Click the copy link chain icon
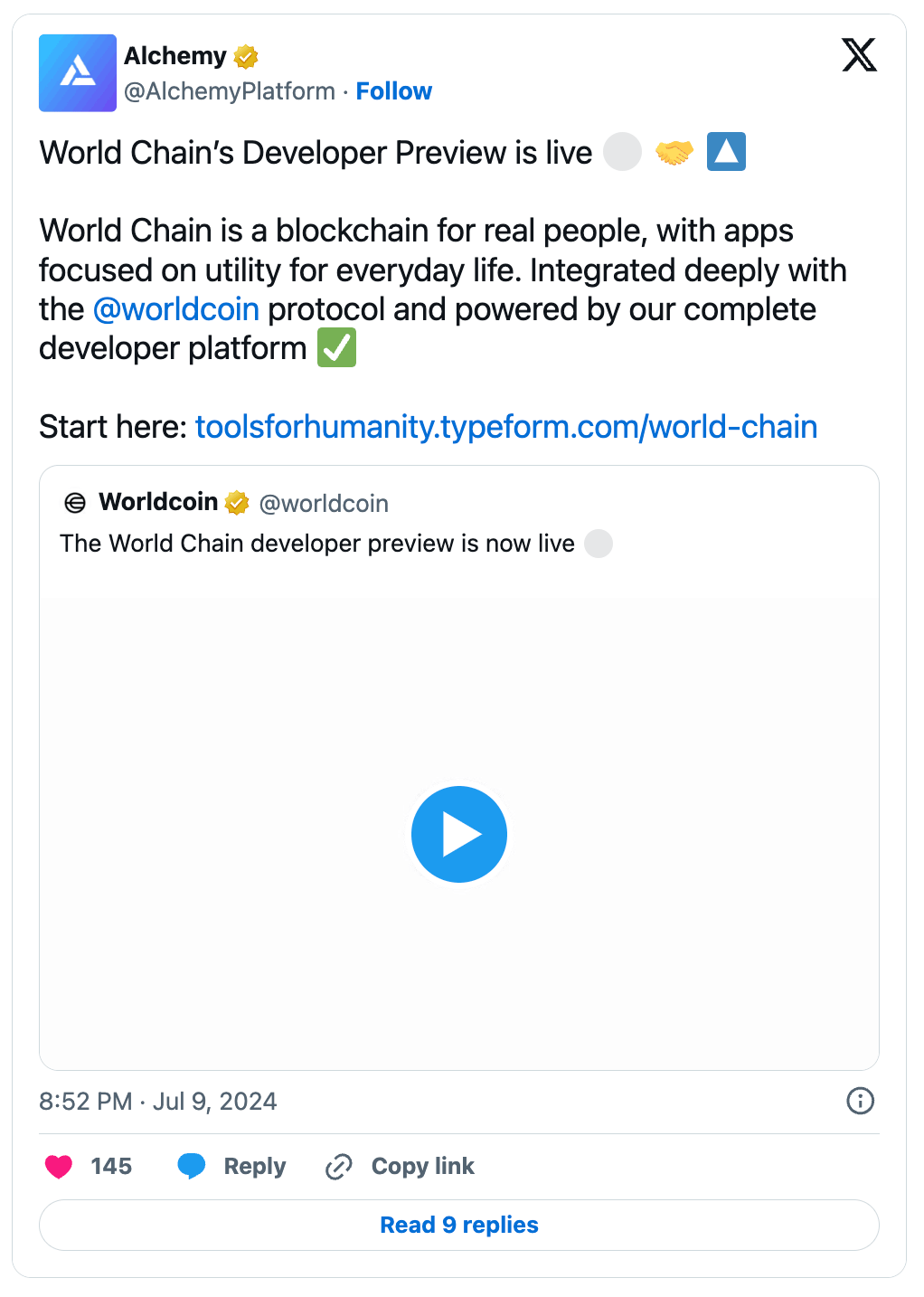Image resolution: width=924 pixels, height=1297 pixels. pos(338,1167)
